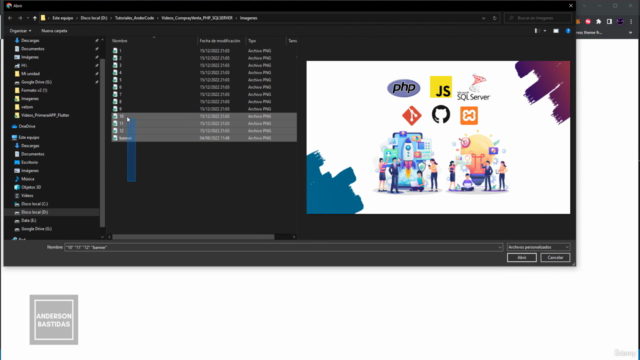Select OneDrive in the navigation pane
This screenshot has height=360, width=640.
27,126
